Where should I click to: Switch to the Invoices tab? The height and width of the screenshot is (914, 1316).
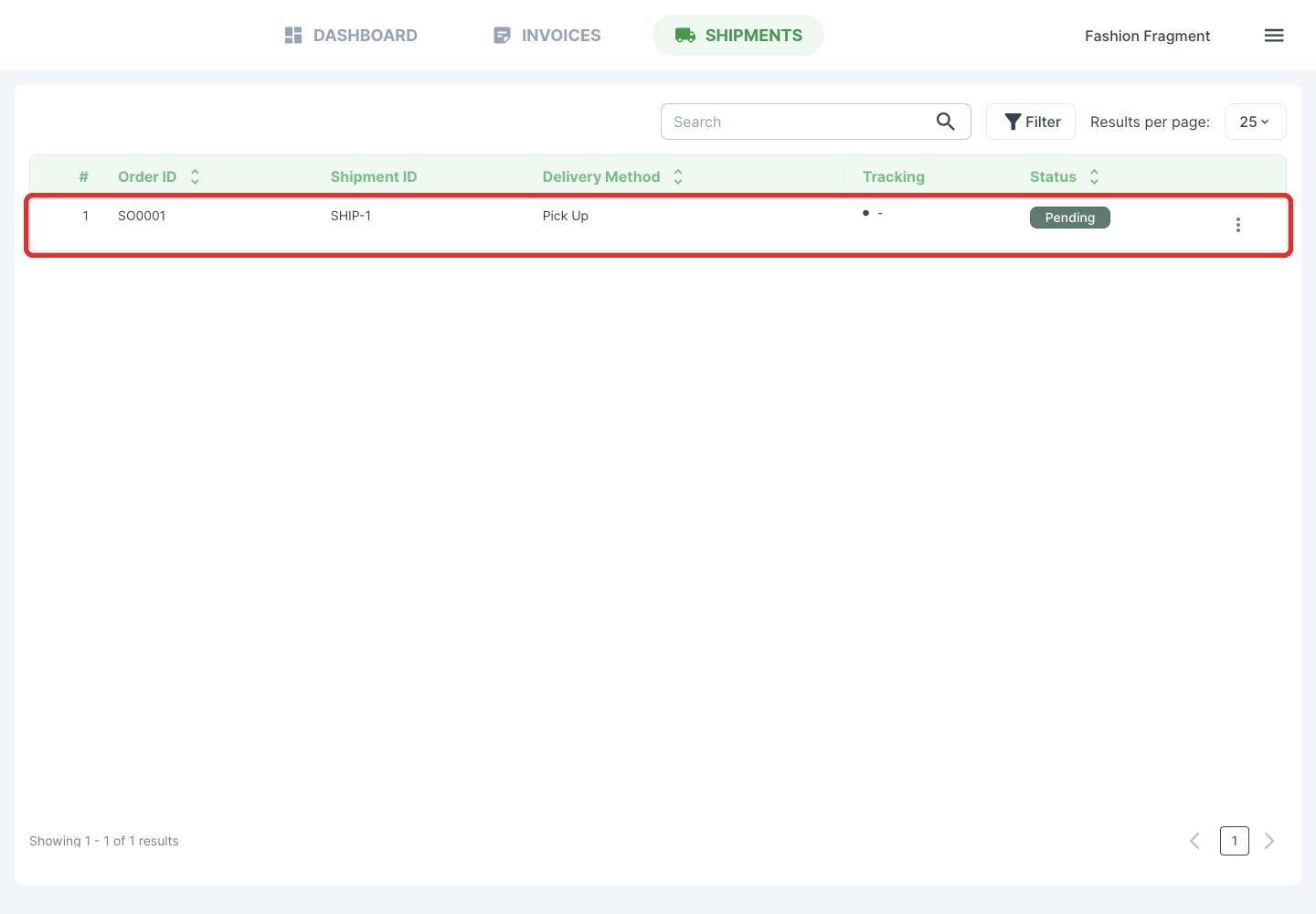click(547, 36)
